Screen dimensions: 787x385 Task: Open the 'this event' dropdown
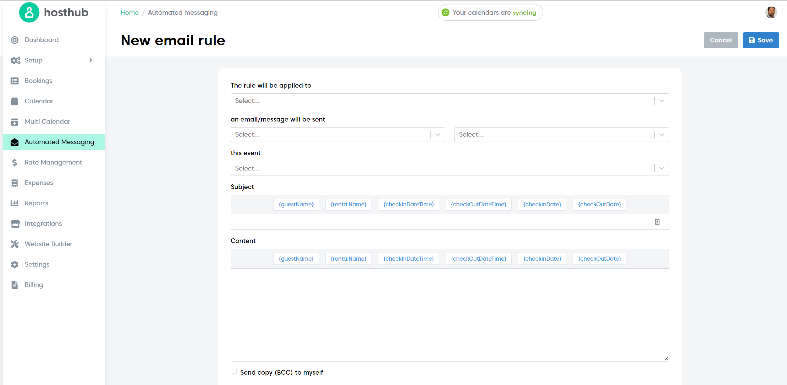coord(450,169)
